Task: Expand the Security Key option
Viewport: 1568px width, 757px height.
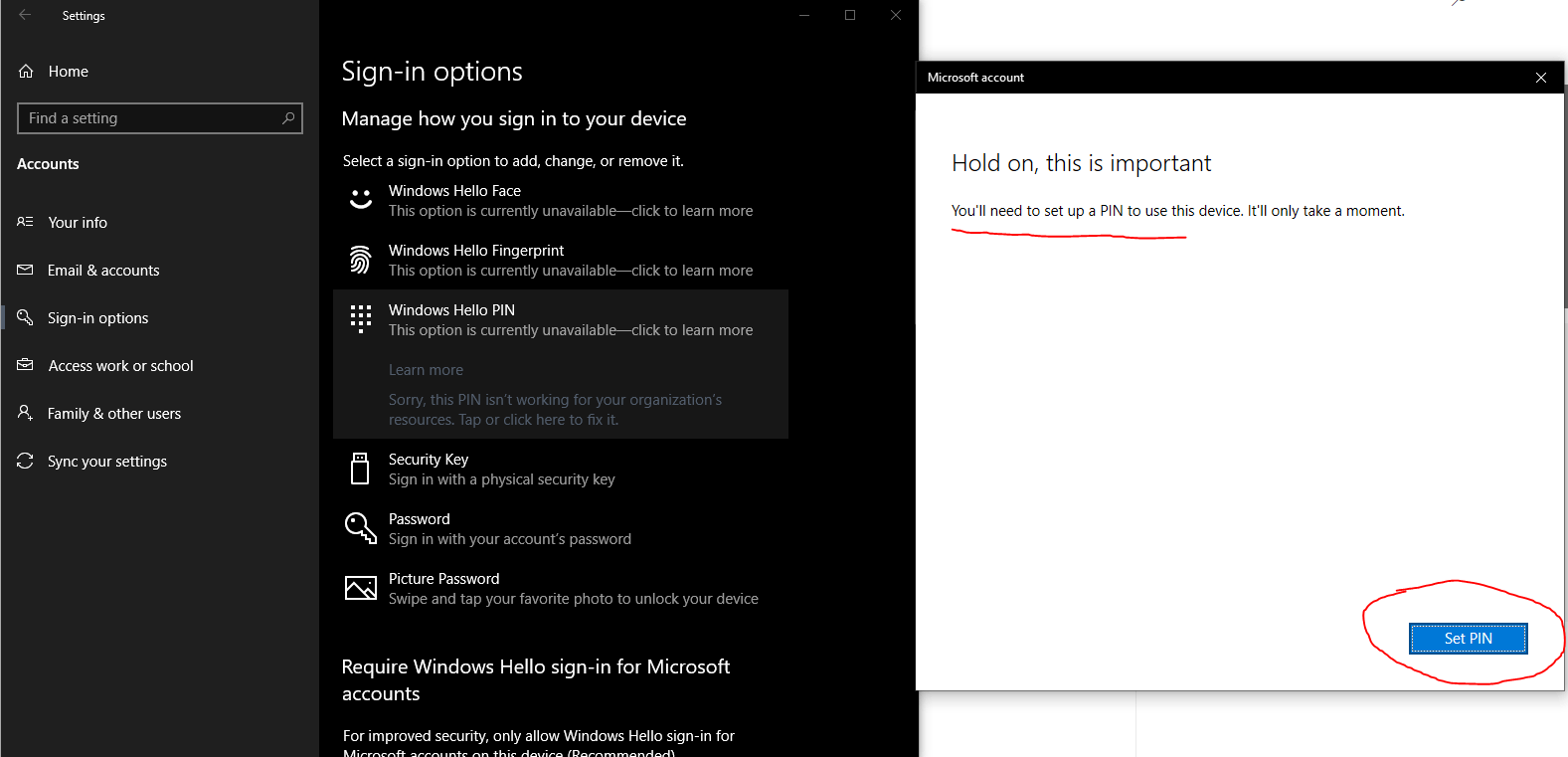Action: (561, 469)
